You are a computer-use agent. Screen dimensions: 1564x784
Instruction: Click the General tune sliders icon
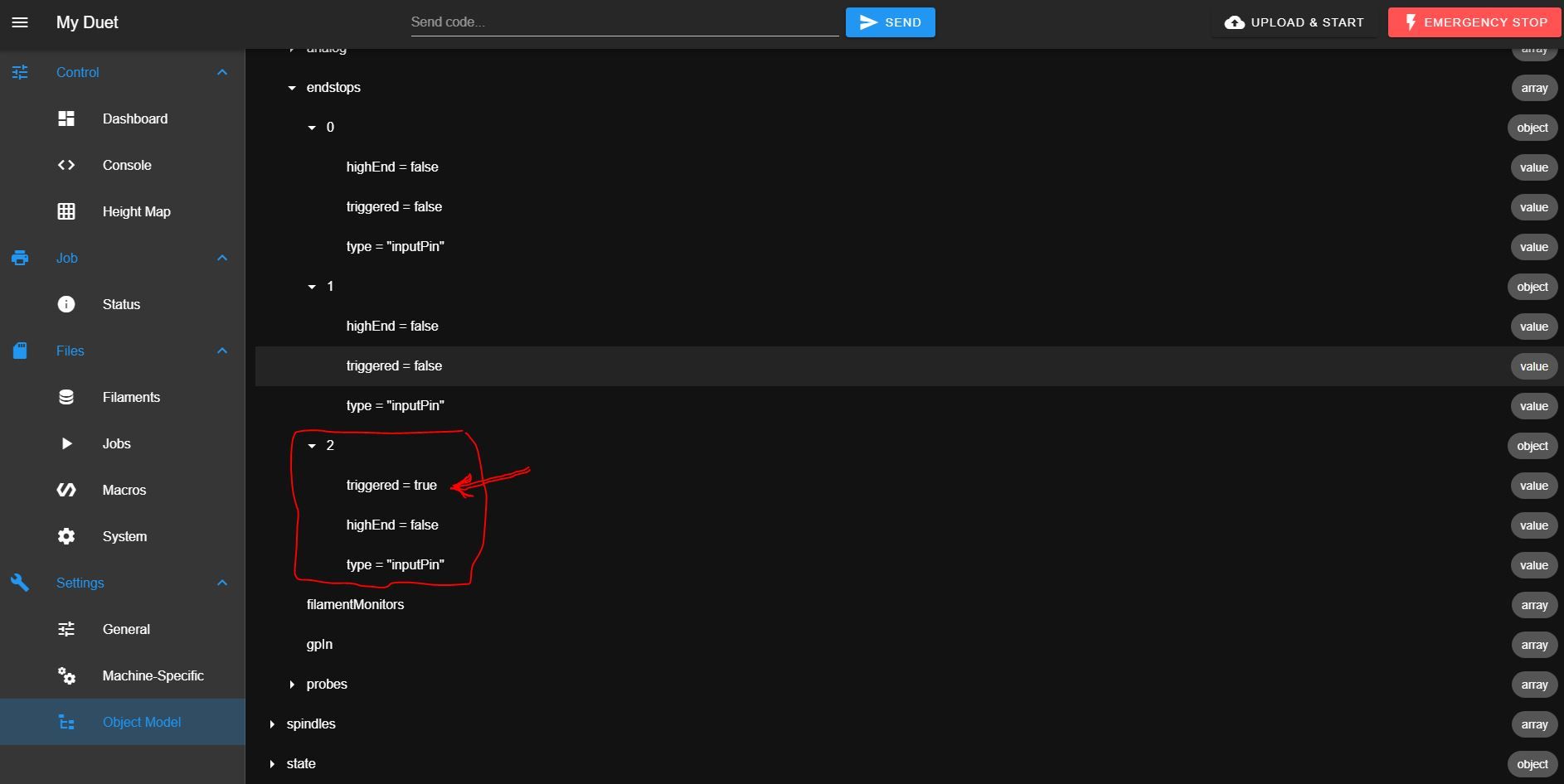(66, 629)
